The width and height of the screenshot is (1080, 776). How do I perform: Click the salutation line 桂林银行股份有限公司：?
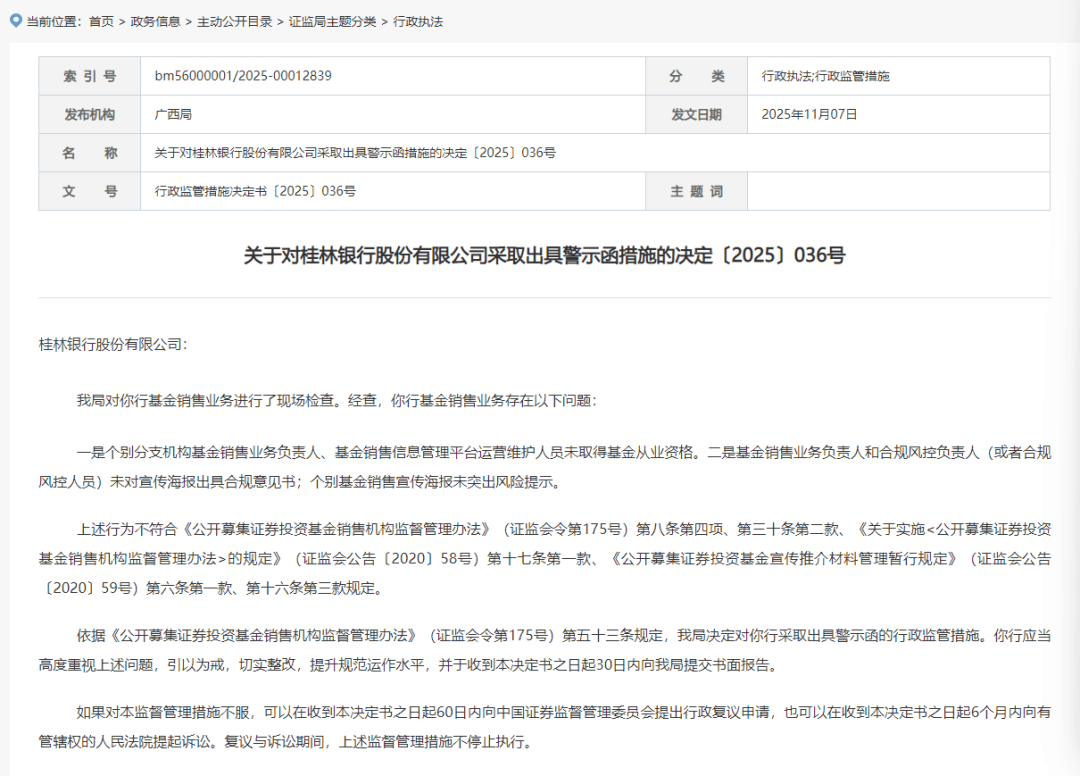pyautogui.click(x=113, y=344)
